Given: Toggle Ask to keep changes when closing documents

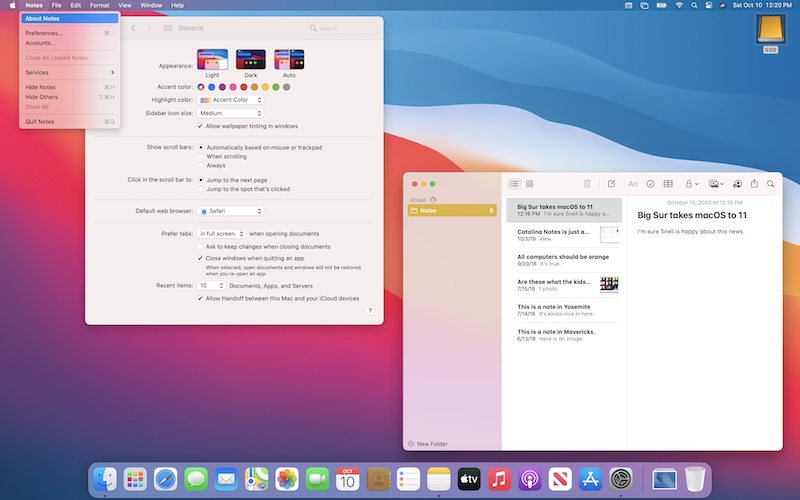Looking at the screenshot, I should [x=200, y=246].
